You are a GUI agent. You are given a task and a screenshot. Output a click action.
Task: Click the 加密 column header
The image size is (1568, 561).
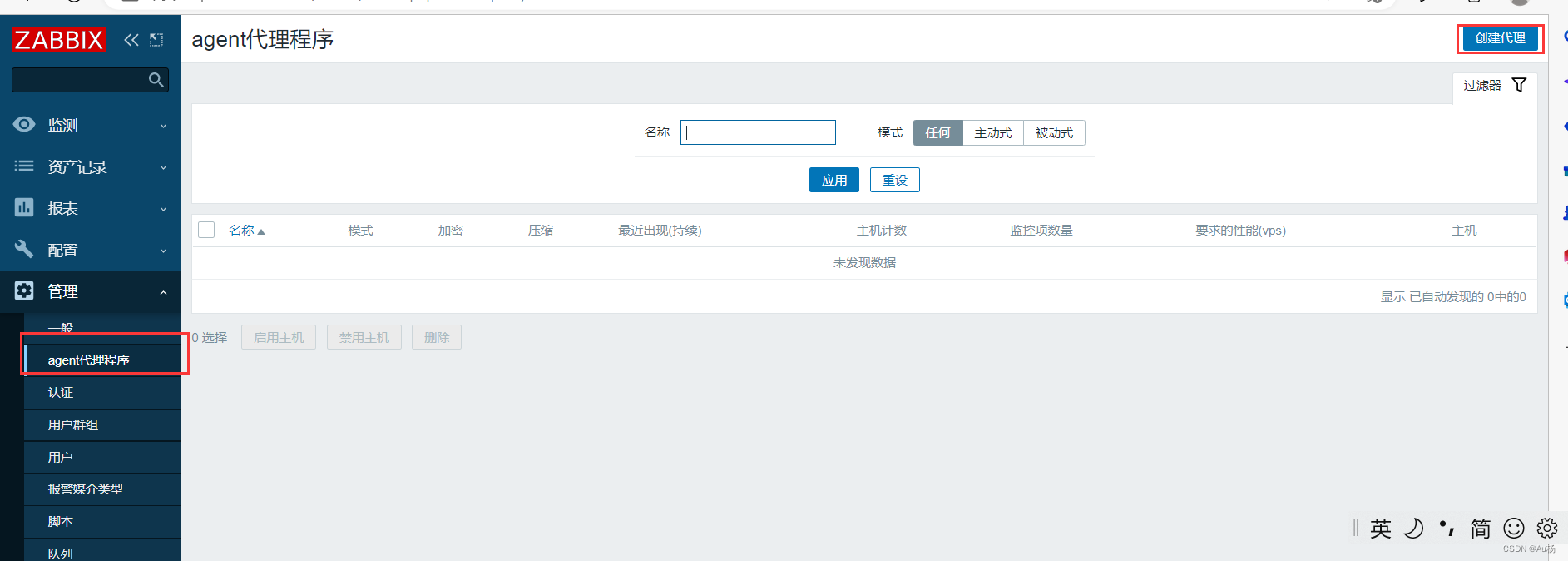pos(450,231)
